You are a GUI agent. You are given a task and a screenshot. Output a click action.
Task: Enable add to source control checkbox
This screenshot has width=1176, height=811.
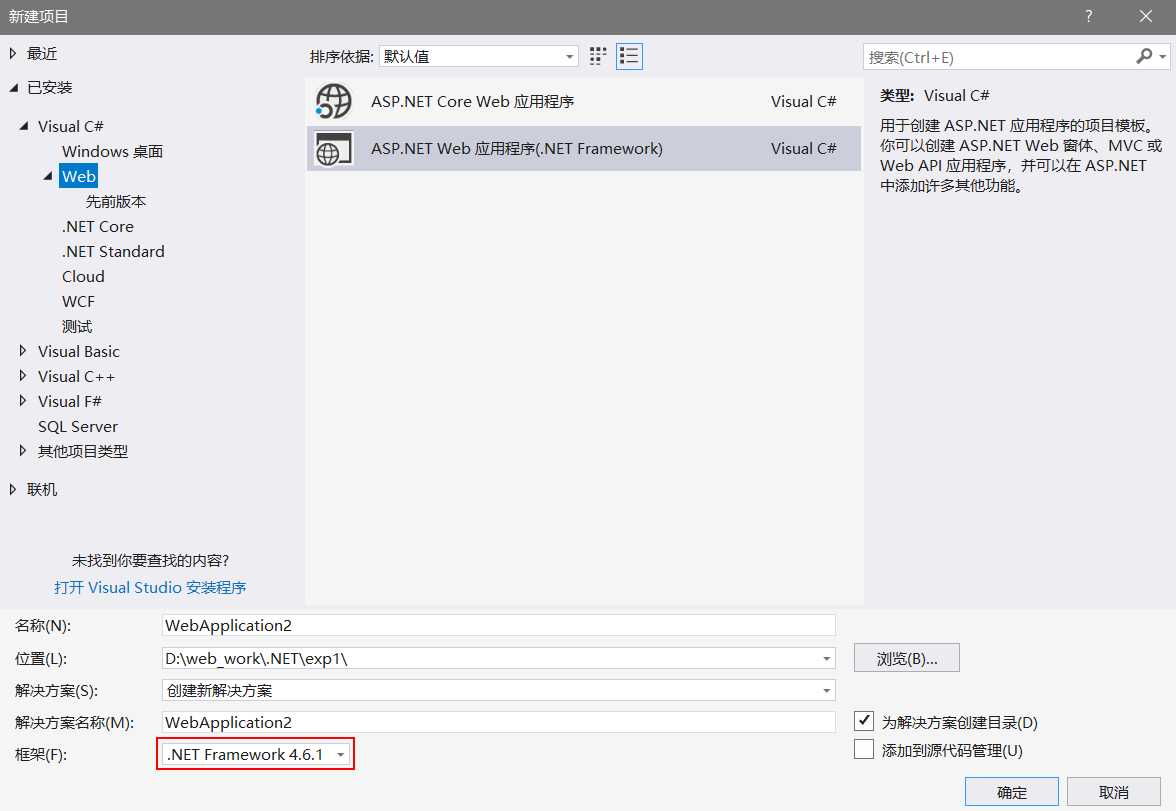(x=864, y=749)
